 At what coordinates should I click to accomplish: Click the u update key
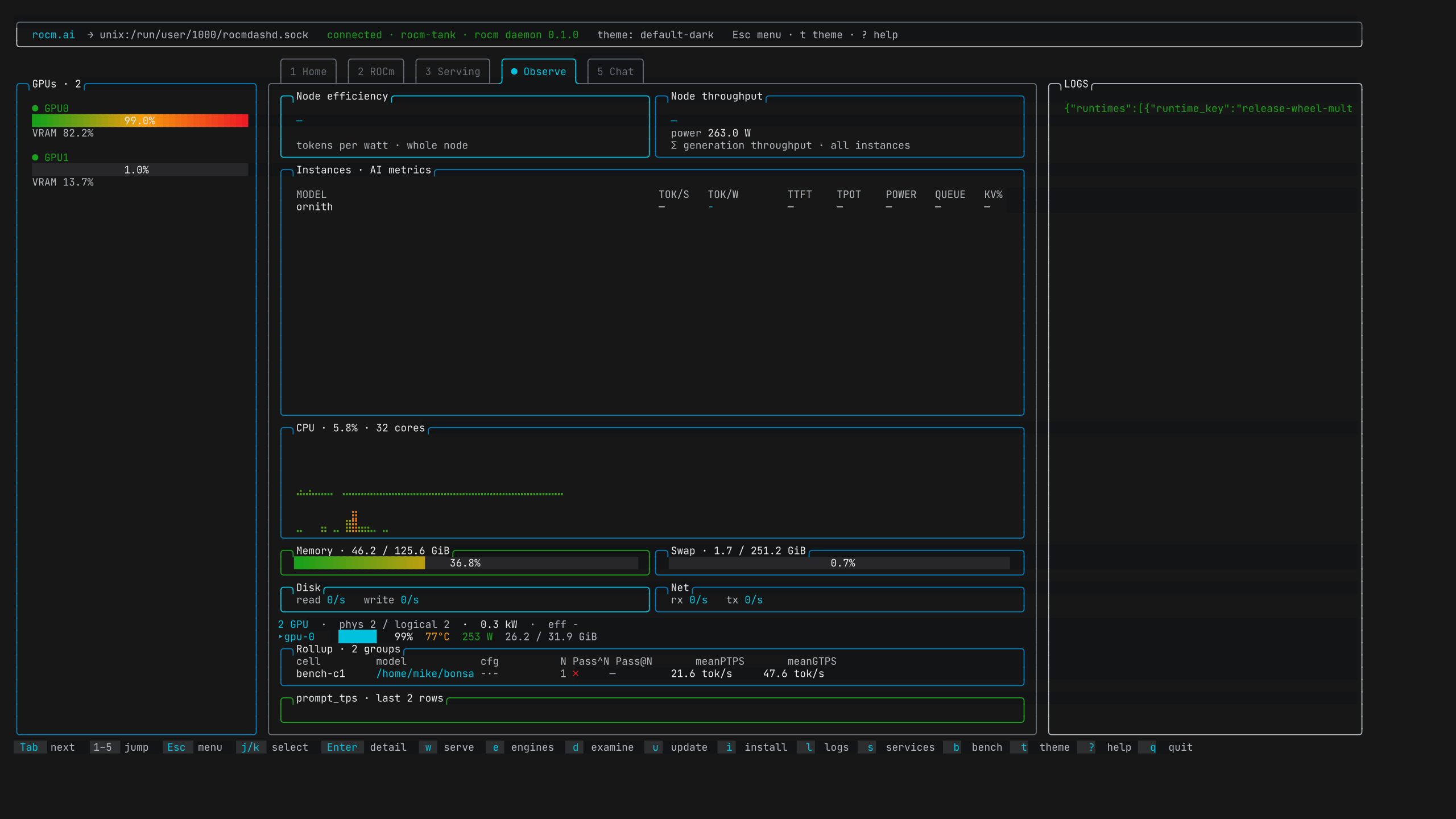655,747
